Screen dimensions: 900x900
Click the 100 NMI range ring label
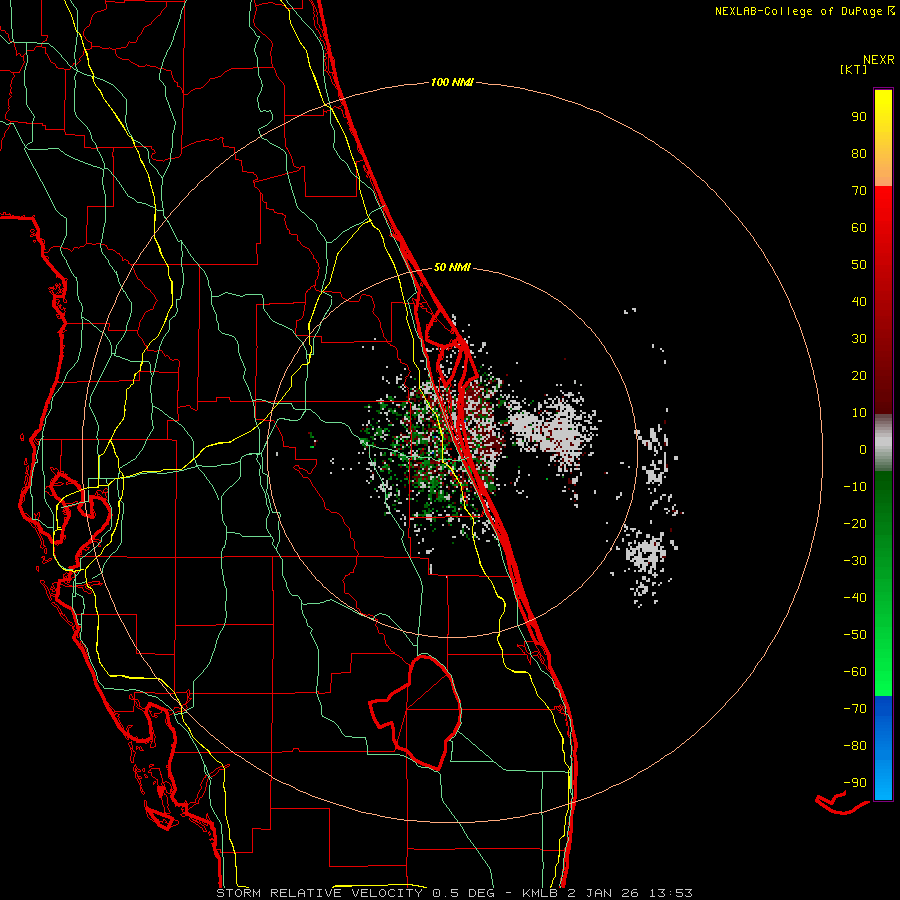pos(452,83)
